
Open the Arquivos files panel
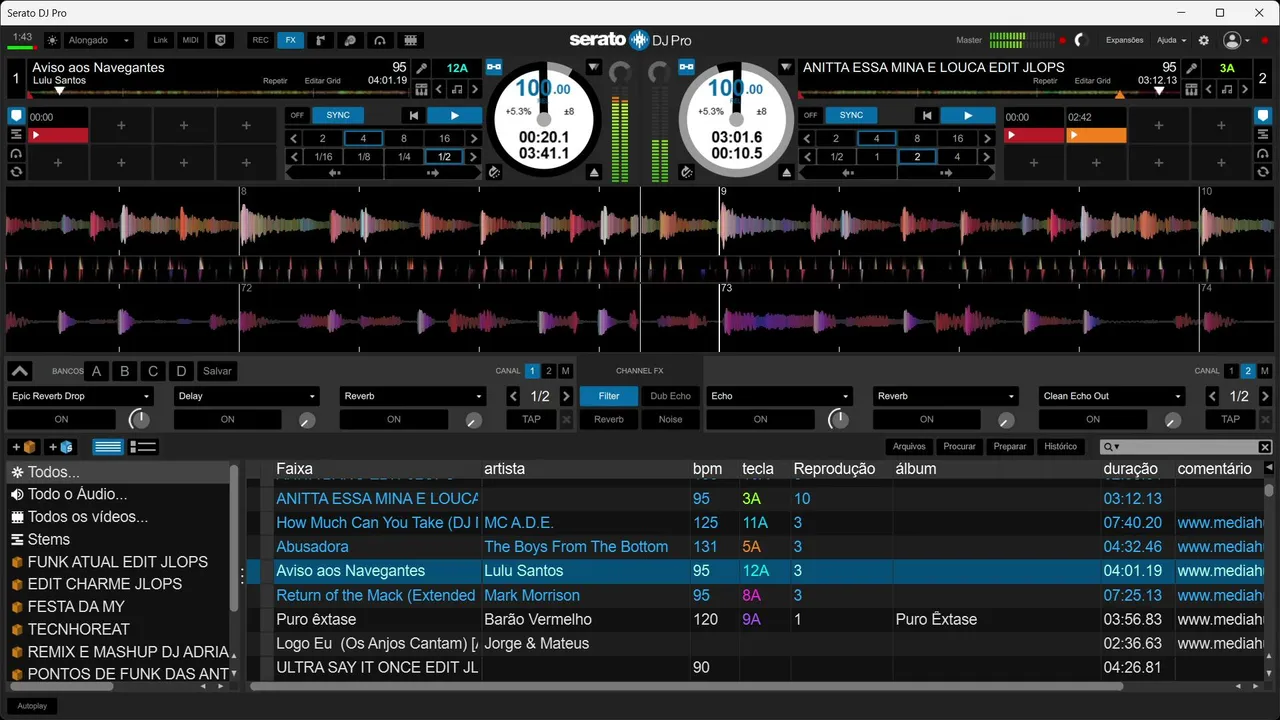click(909, 447)
